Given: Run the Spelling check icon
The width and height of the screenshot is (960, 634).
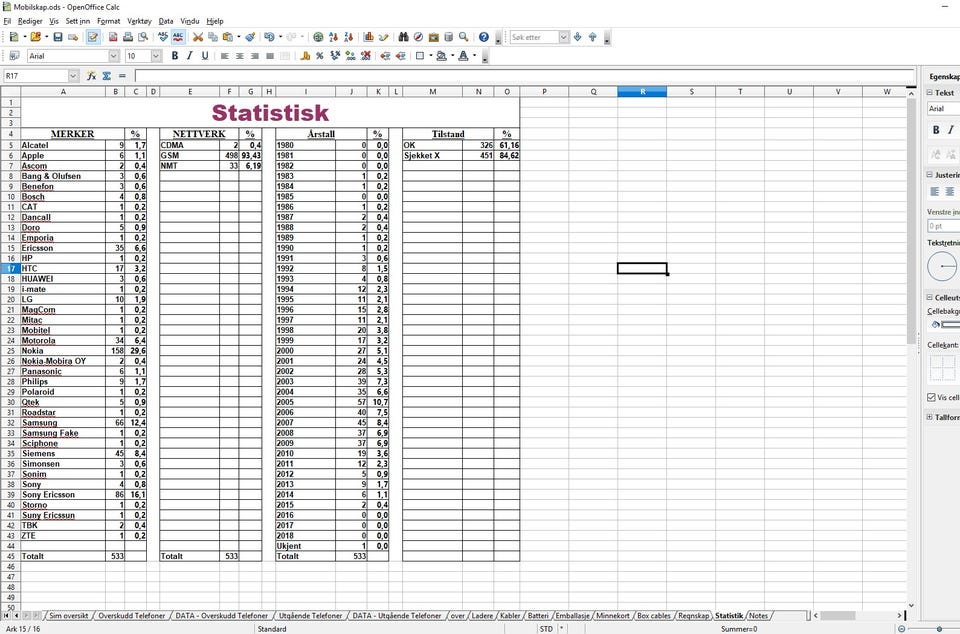Looking at the screenshot, I should (x=163, y=37).
